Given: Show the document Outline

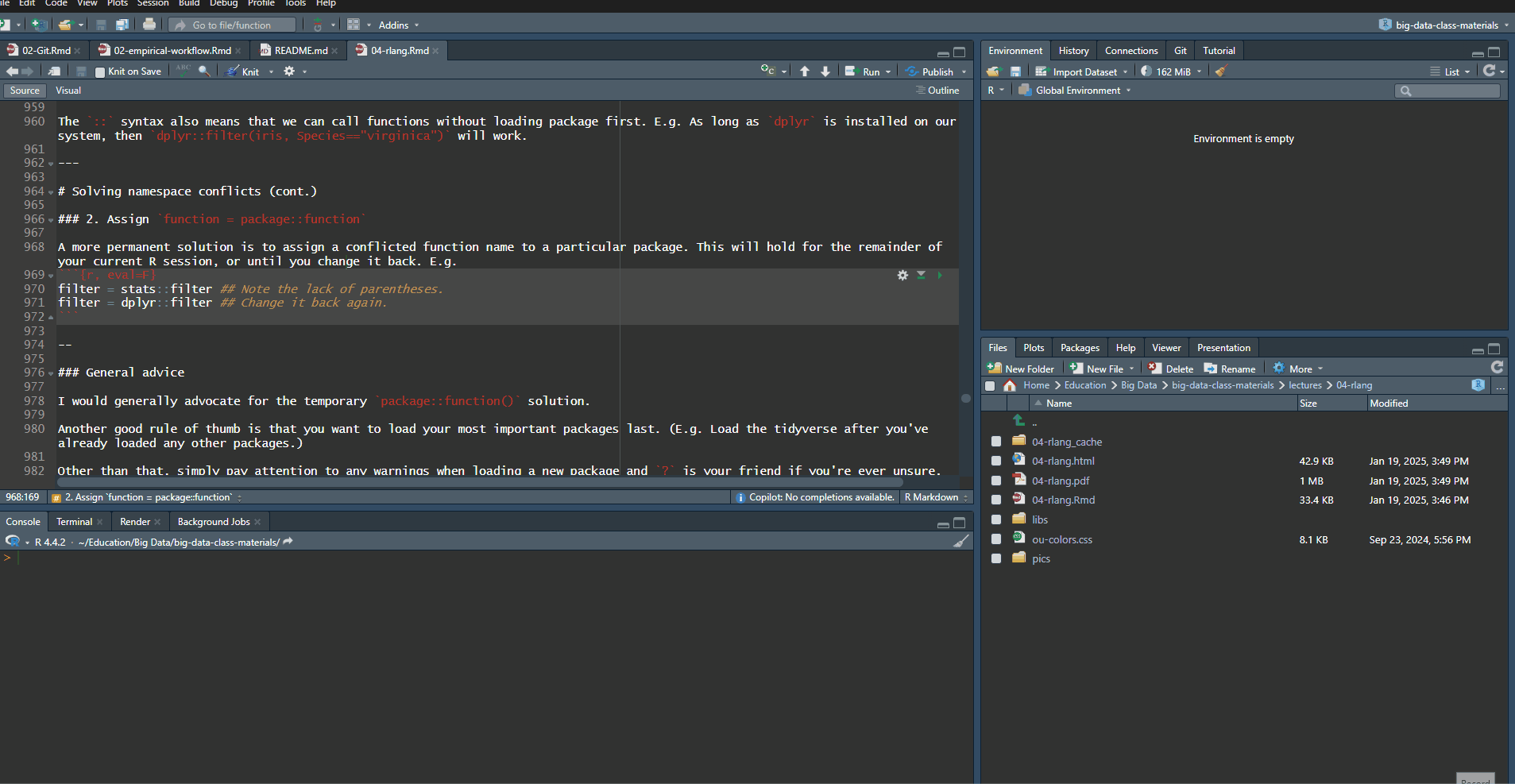Looking at the screenshot, I should point(937,91).
